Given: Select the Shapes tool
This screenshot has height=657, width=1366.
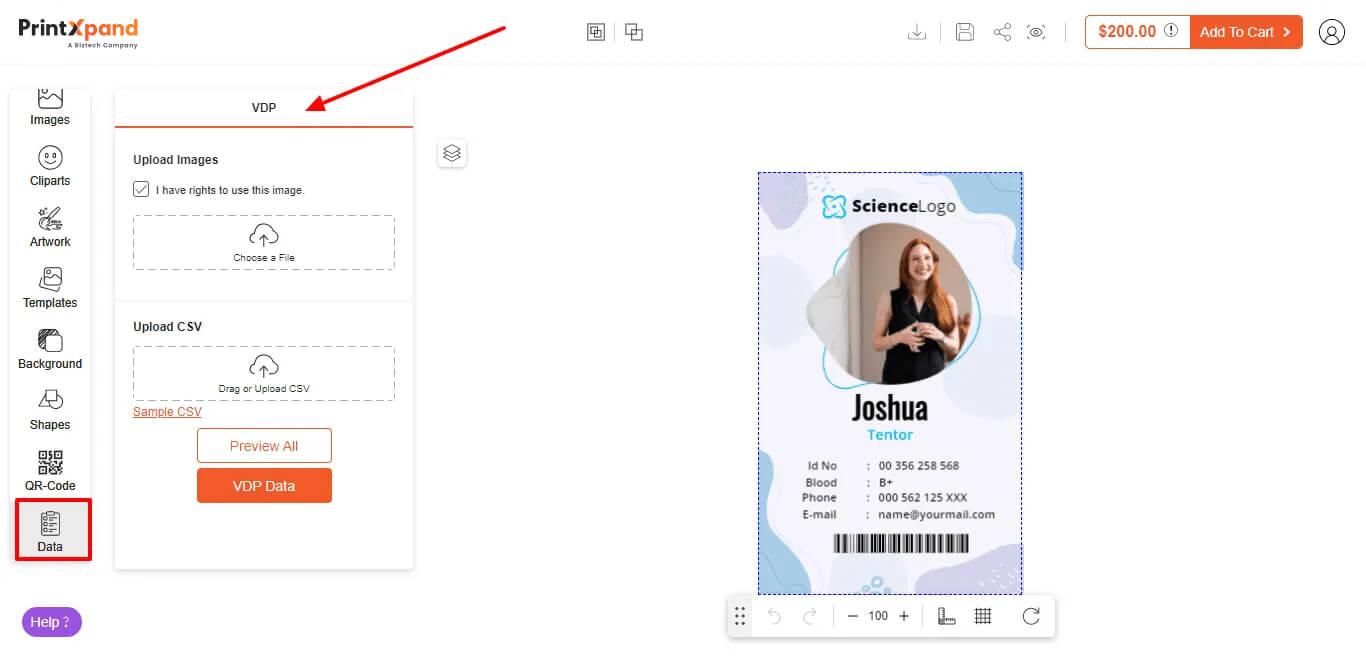Looking at the screenshot, I should (50, 409).
